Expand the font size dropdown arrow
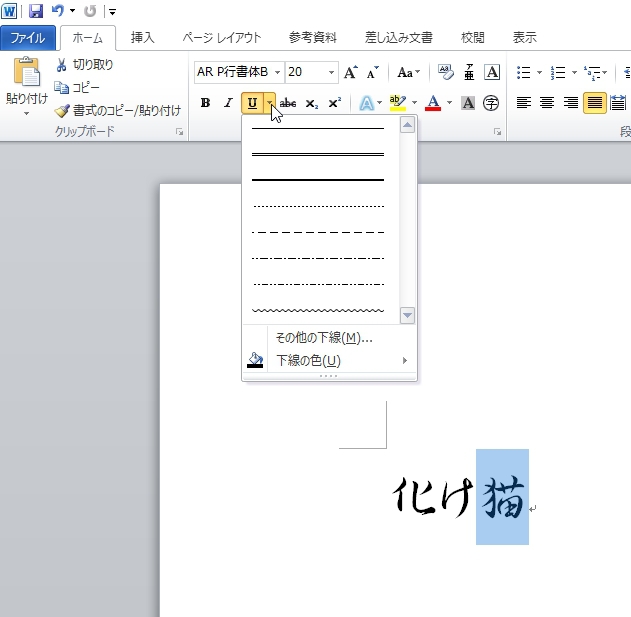 (331, 72)
